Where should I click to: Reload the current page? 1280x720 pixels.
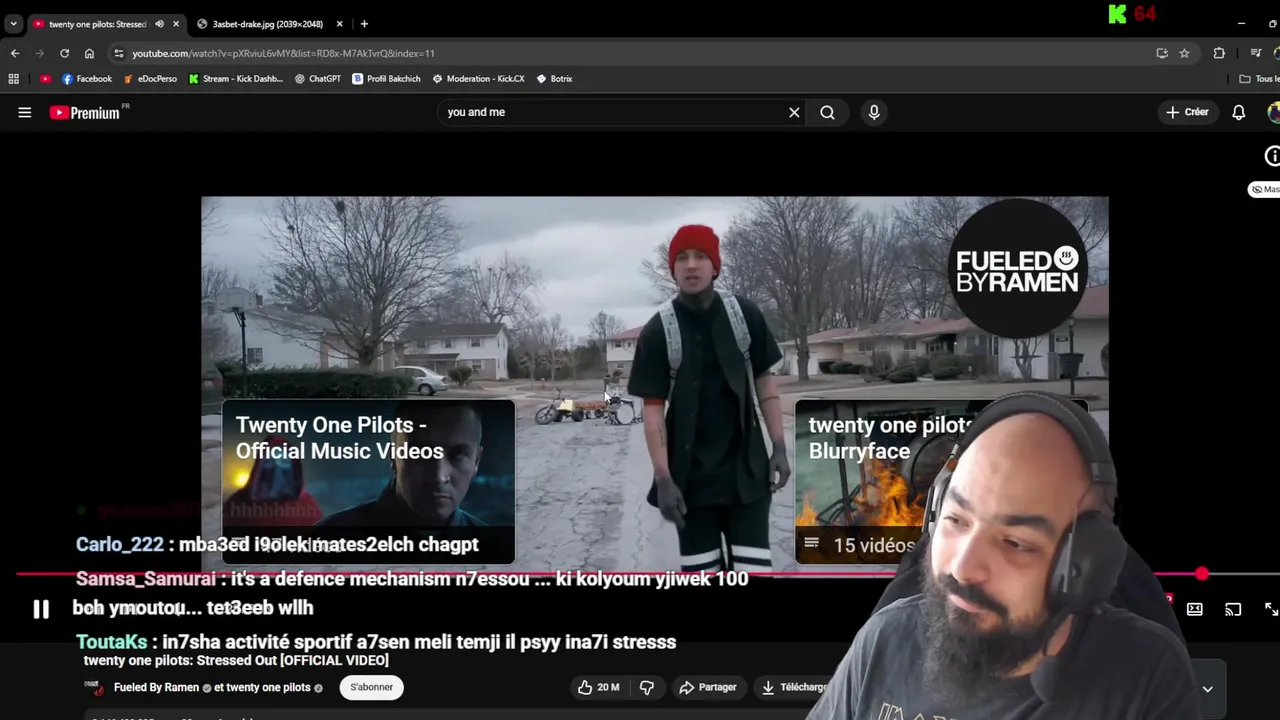click(x=64, y=53)
